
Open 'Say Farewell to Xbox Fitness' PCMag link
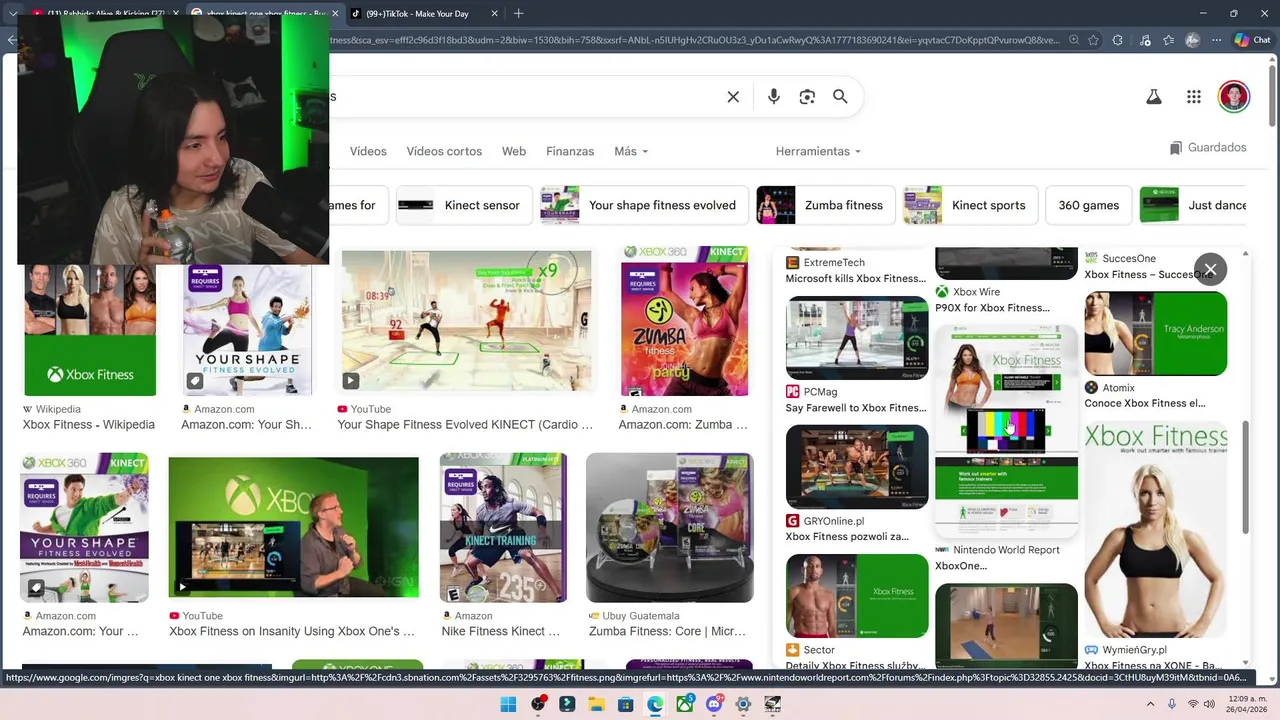click(x=856, y=408)
